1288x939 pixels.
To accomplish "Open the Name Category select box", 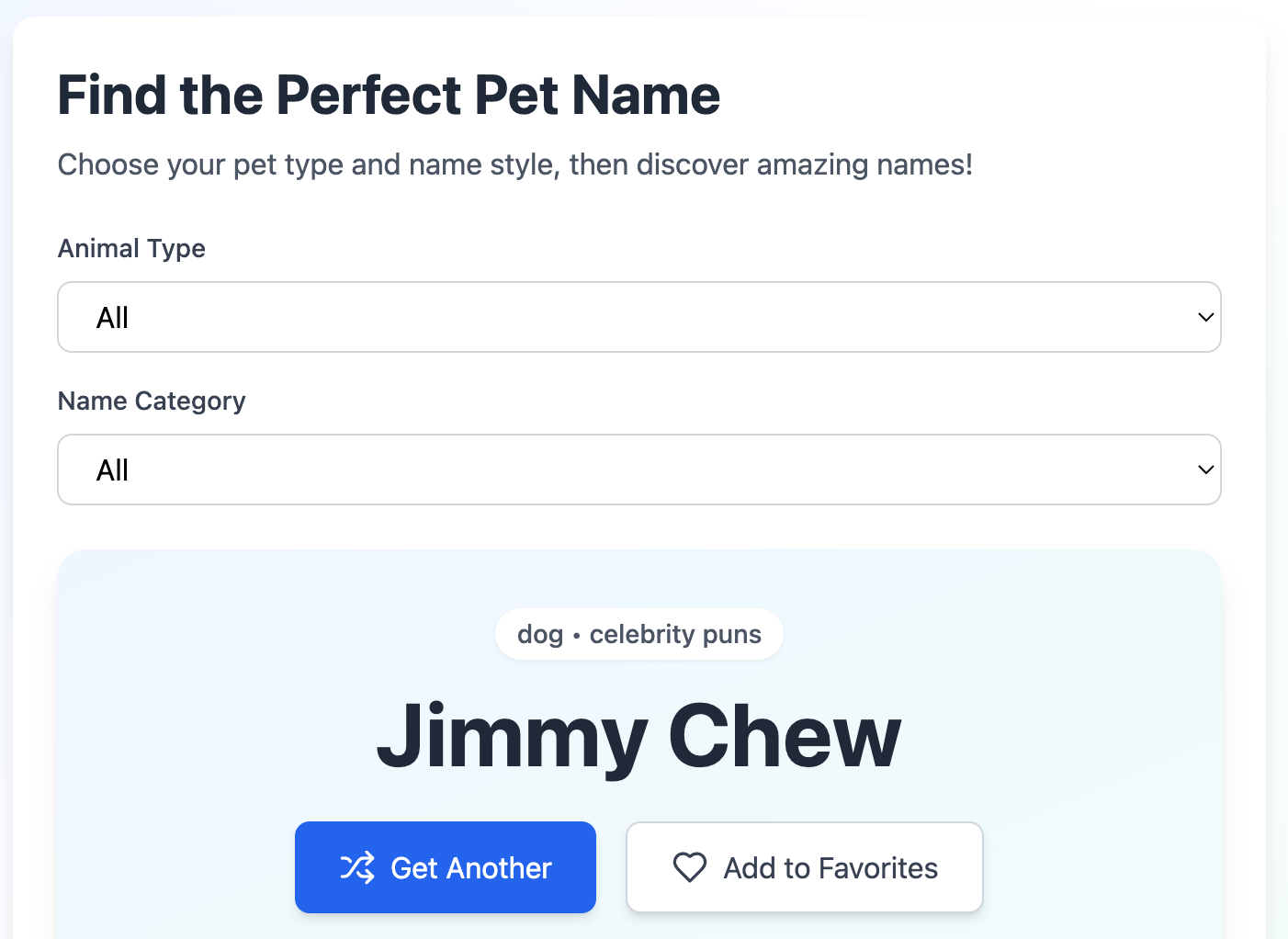I will point(638,469).
